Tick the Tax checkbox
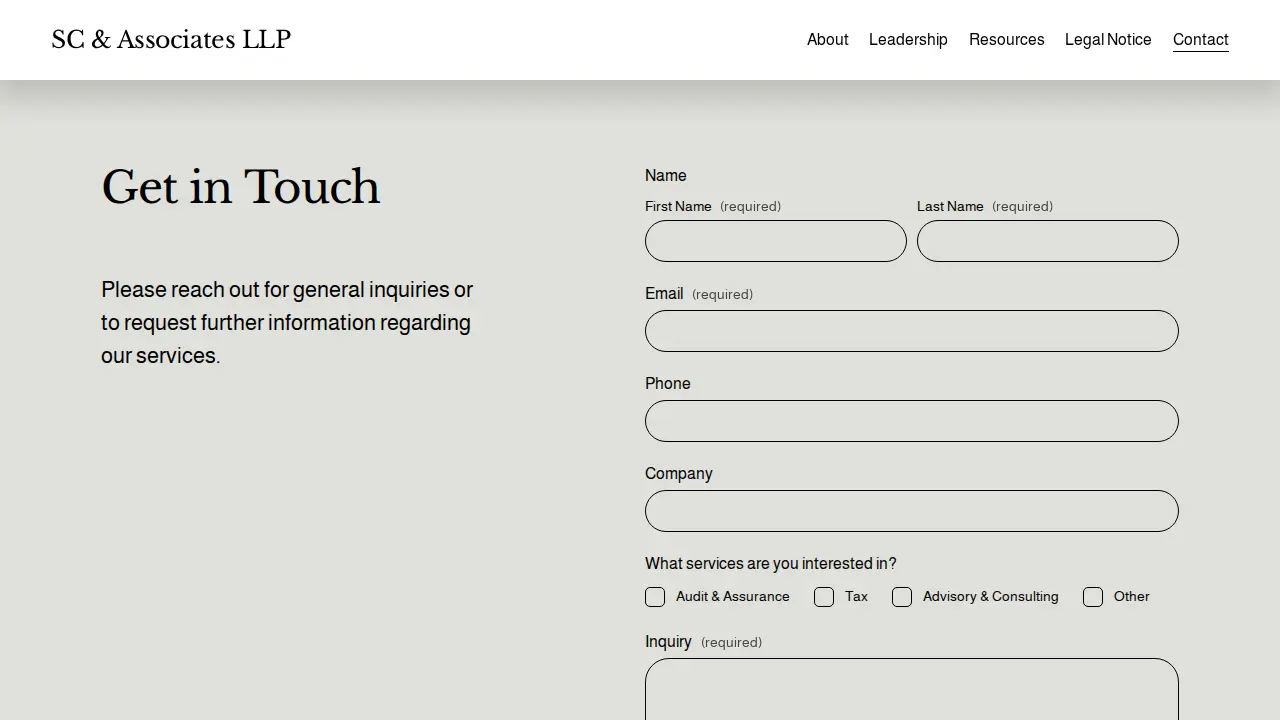 coord(824,597)
